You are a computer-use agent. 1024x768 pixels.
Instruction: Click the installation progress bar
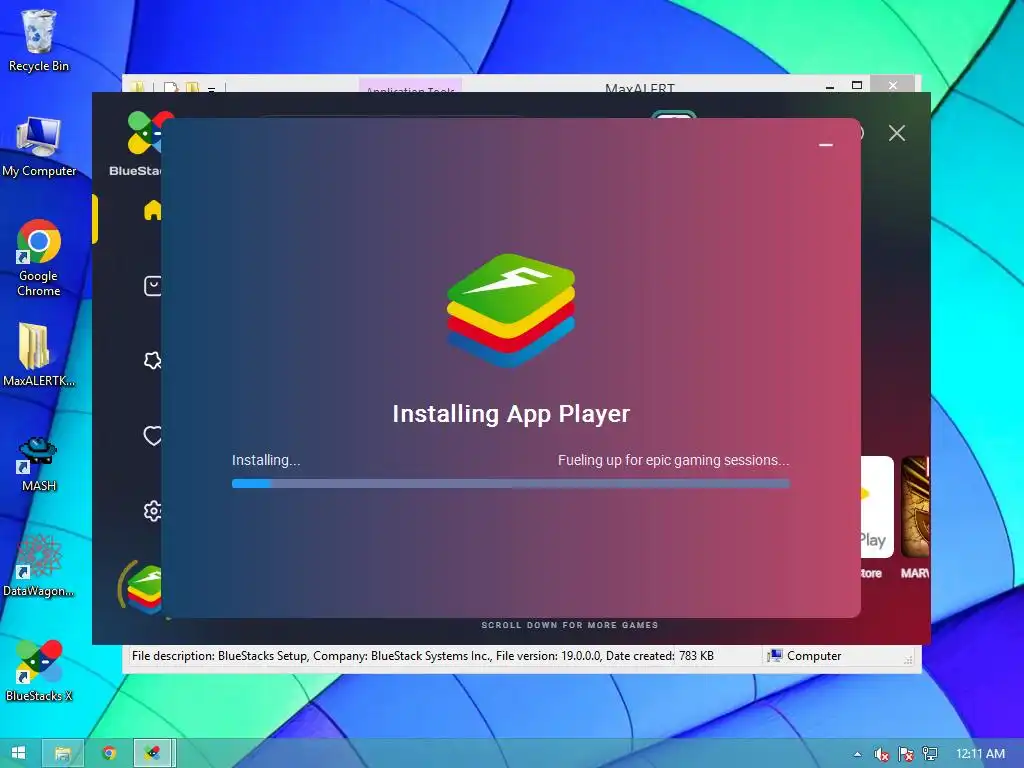click(x=511, y=483)
